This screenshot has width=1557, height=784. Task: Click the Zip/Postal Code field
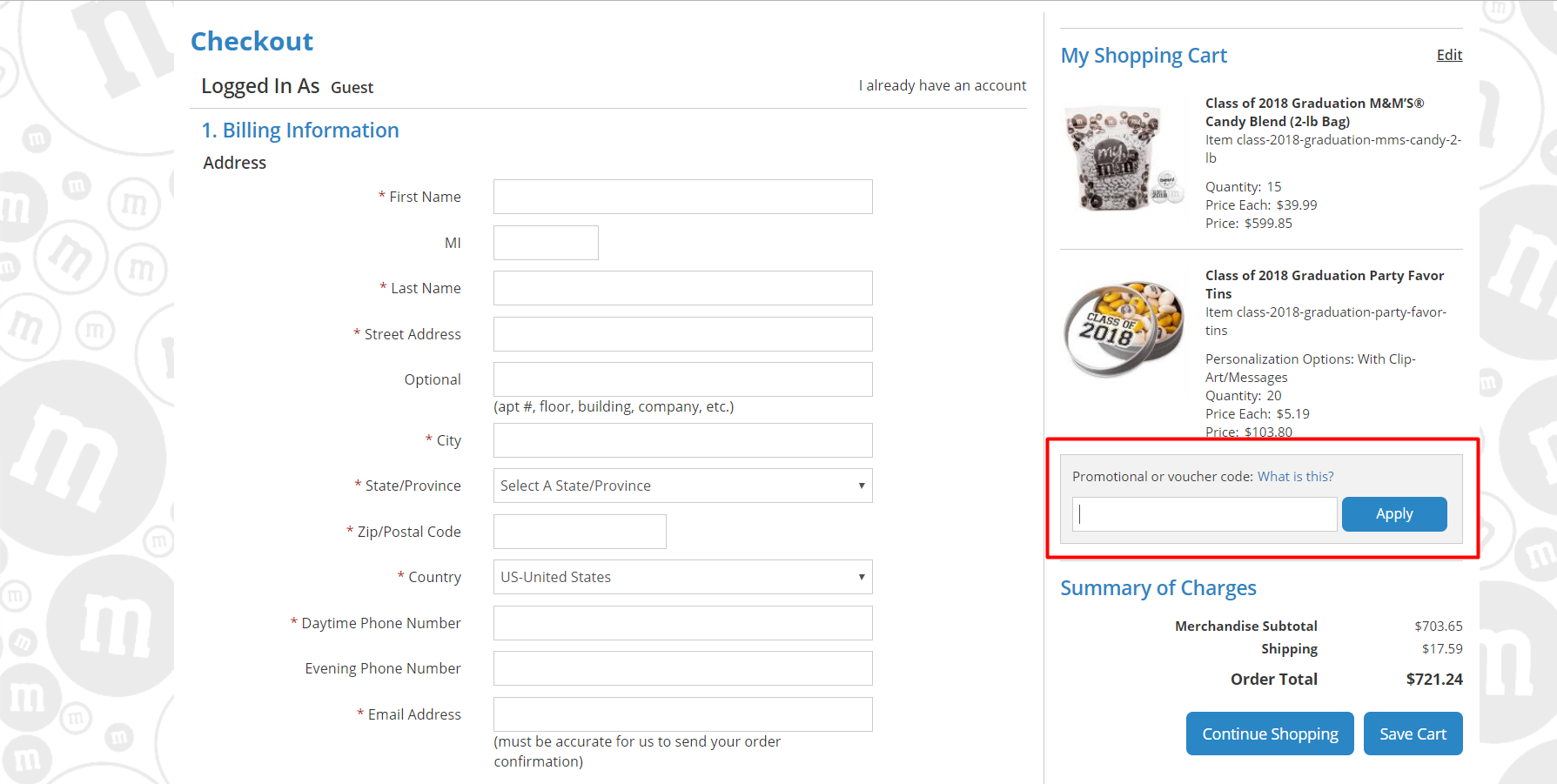pyautogui.click(x=580, y=532)
